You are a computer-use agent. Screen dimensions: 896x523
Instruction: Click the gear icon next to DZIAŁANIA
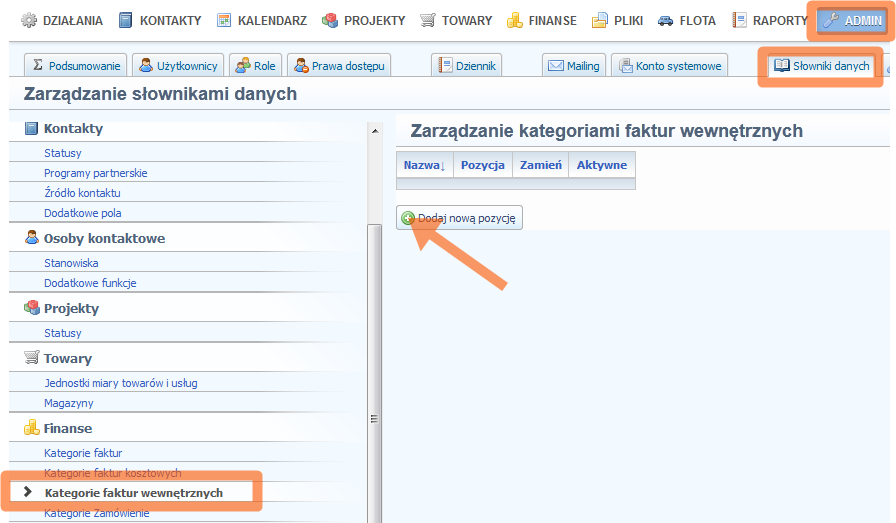(x=29, y=20)
